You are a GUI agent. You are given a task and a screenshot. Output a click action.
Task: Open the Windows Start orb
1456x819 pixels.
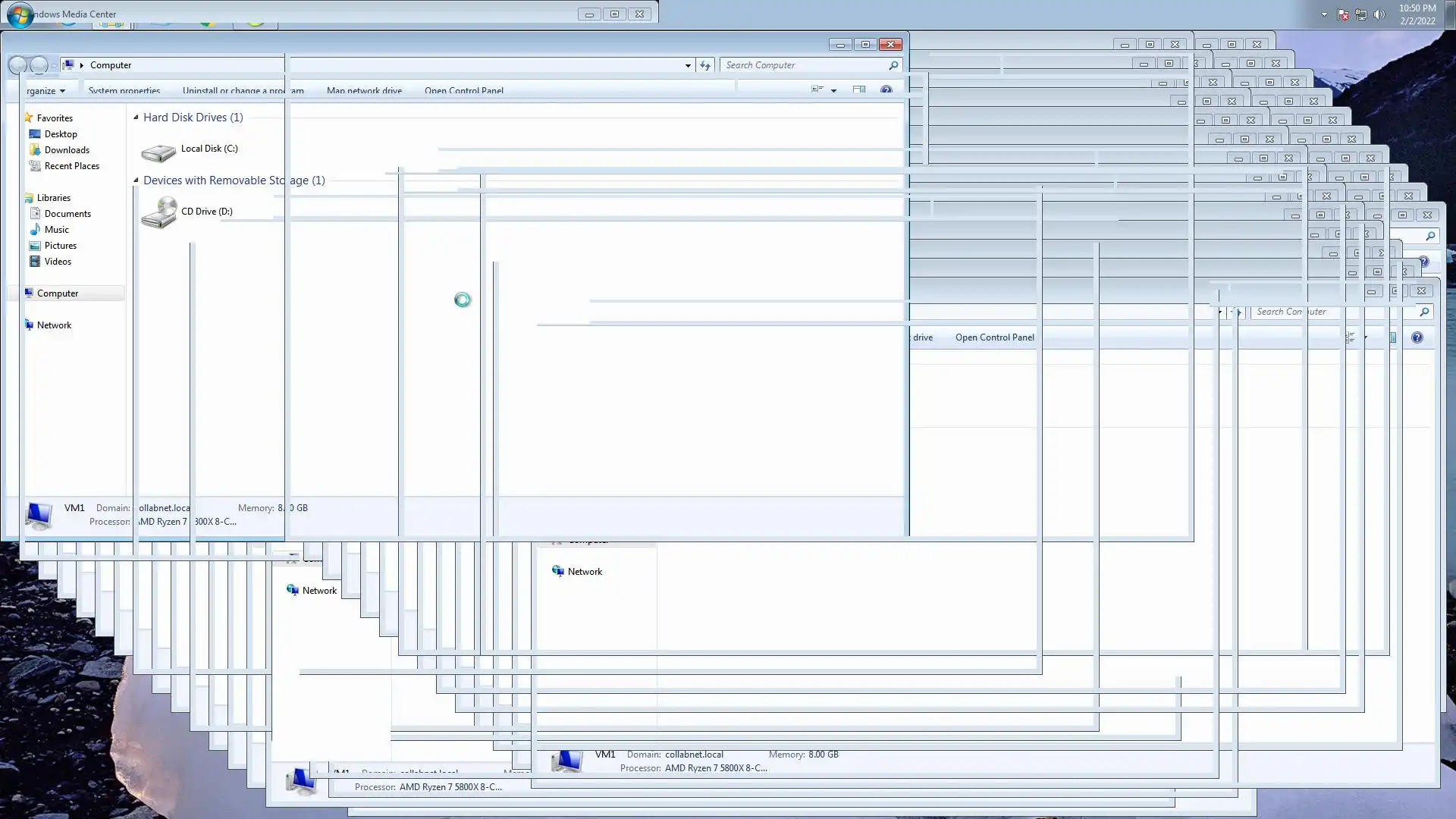(20, 14)
